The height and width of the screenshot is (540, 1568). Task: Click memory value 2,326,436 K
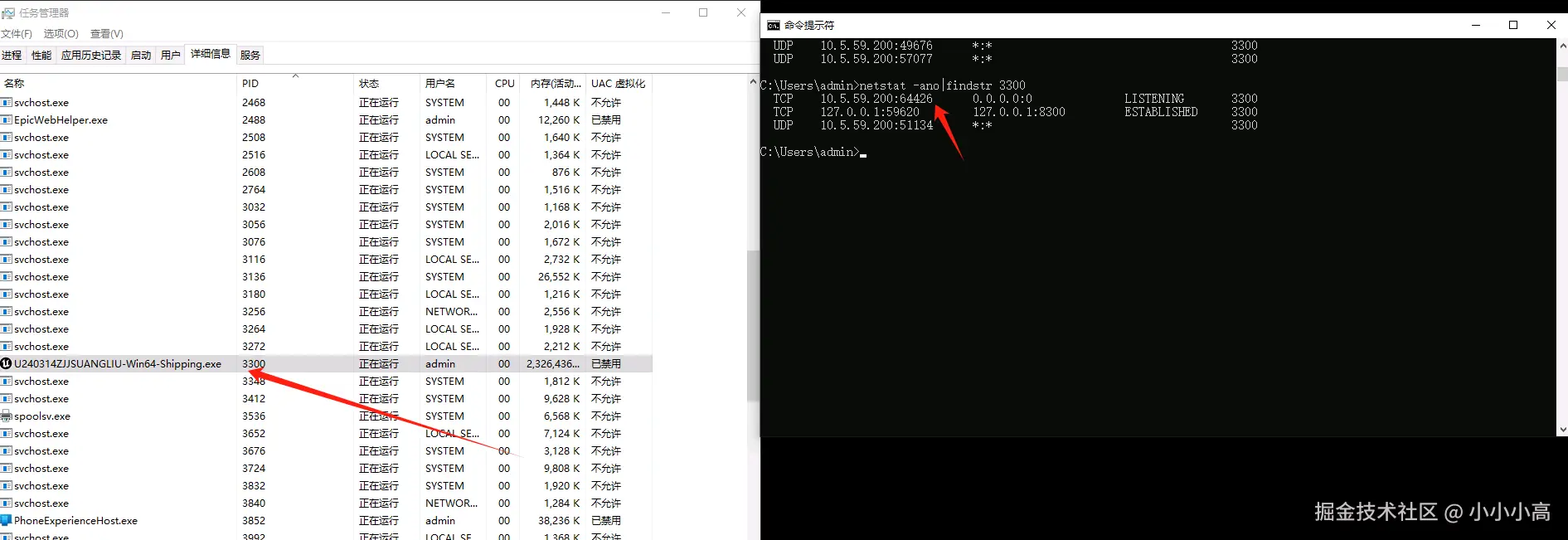(553, 364)
